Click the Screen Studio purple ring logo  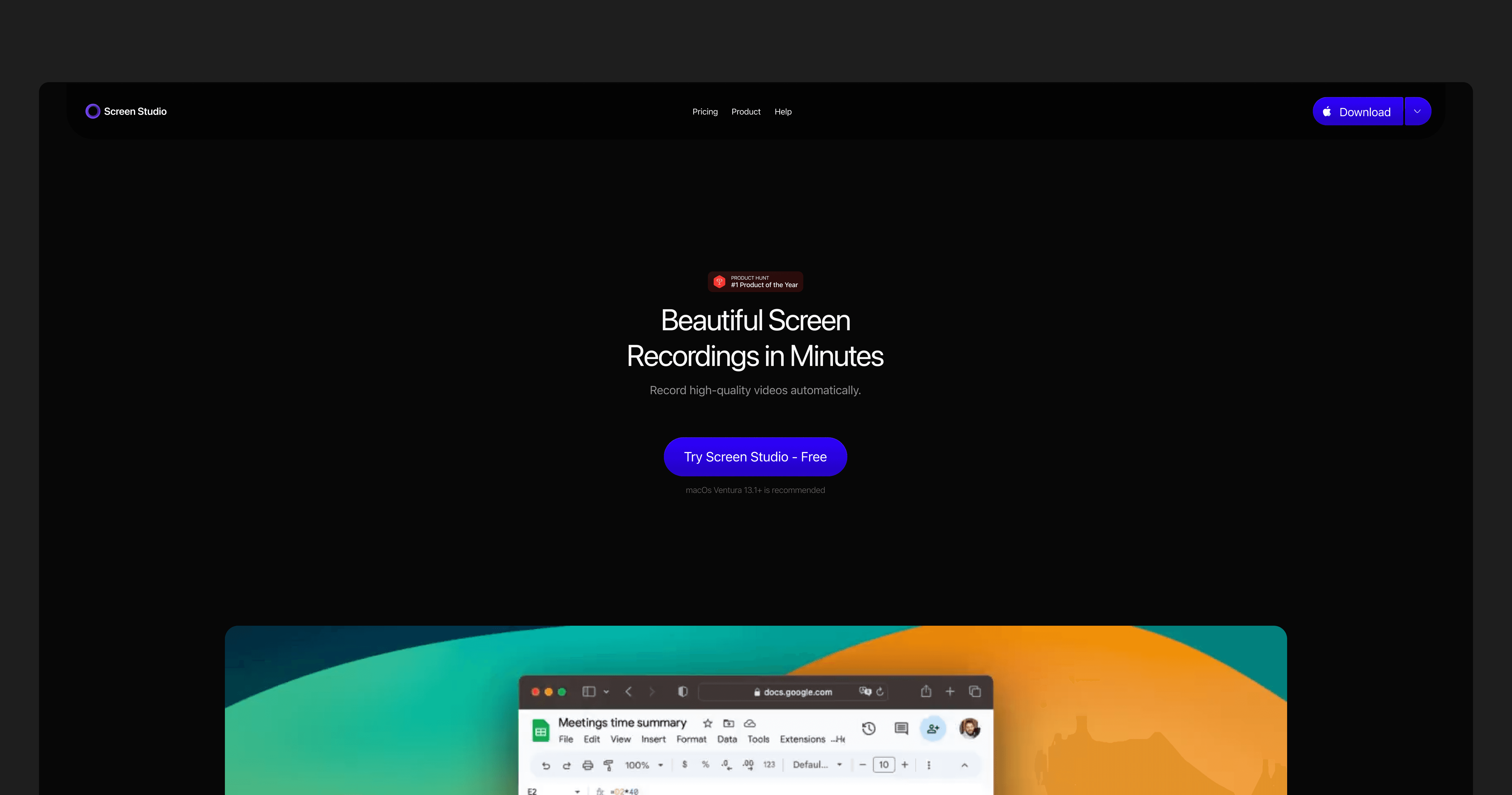[x=93, y=111]
